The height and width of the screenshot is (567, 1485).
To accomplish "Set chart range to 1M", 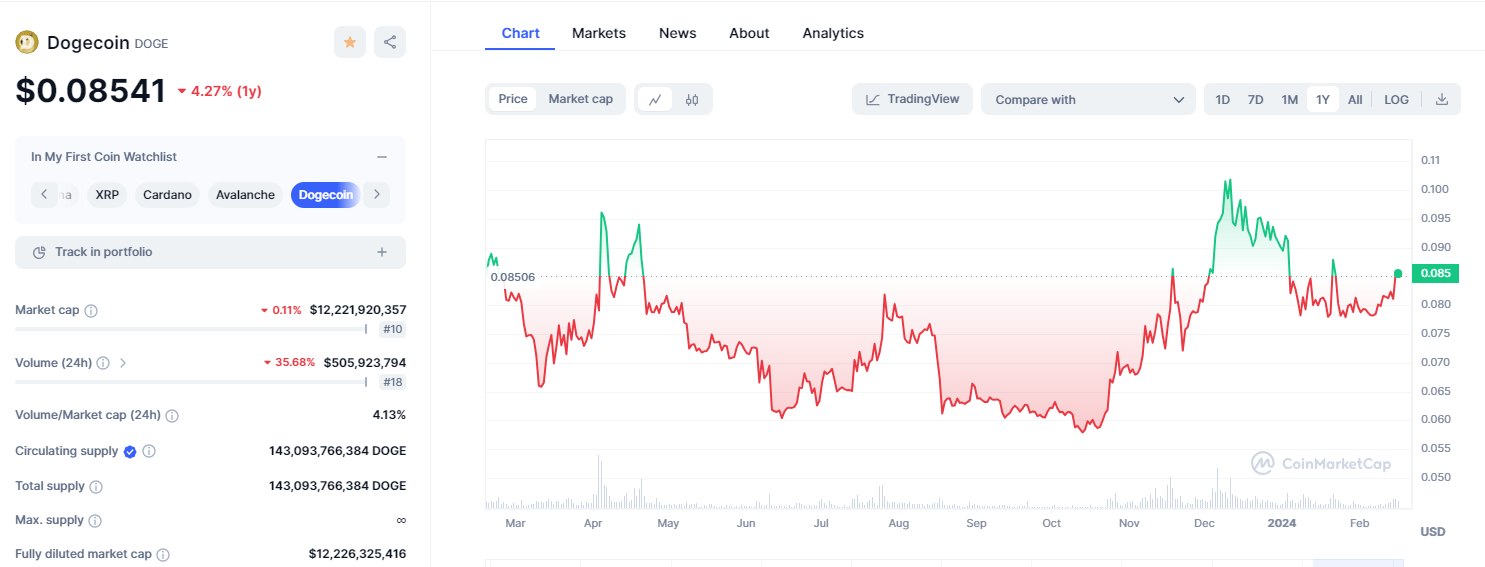I will (x=1289, y=99).
